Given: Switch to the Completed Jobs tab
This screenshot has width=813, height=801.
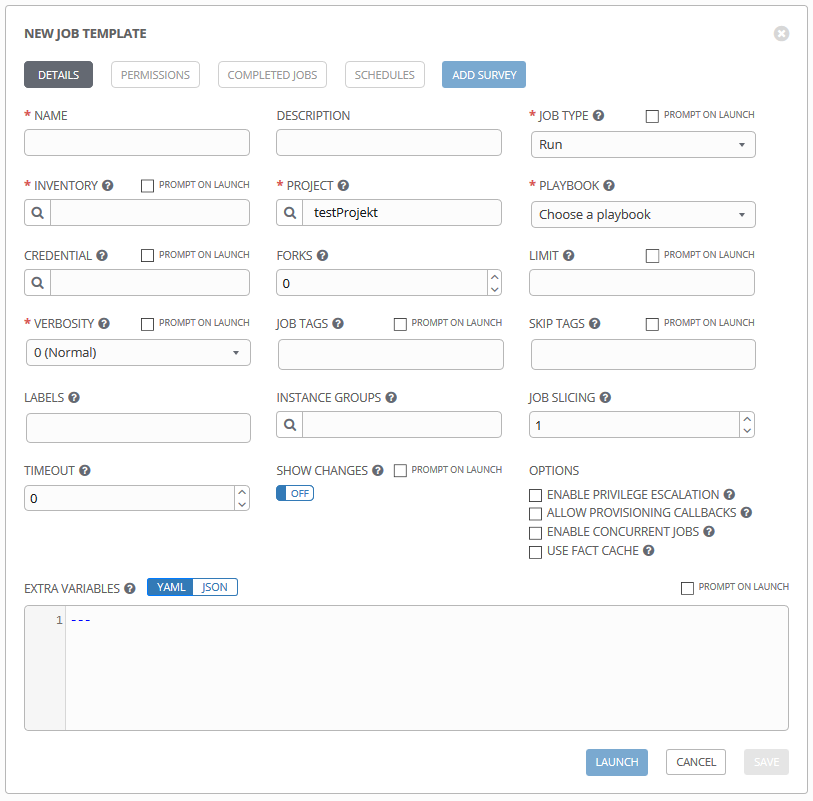Looking at the screenshot, I should point(272,75).
